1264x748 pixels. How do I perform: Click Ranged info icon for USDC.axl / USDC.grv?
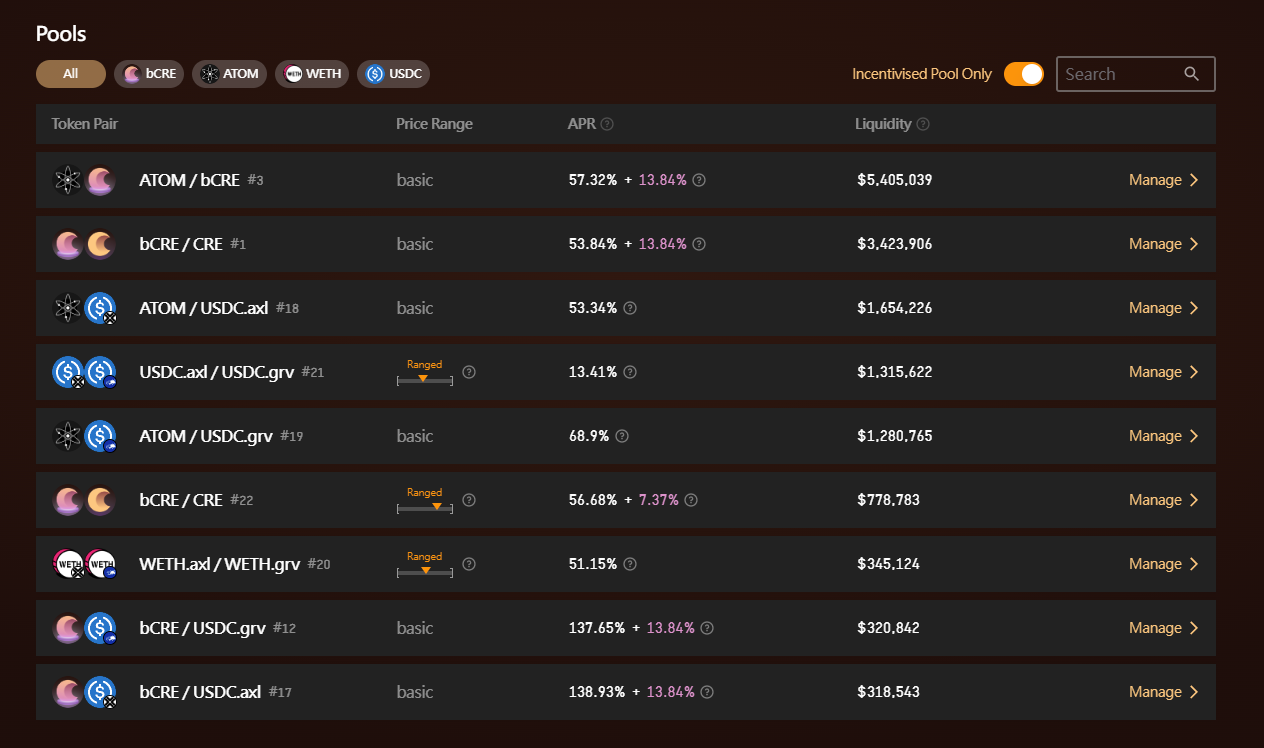[x=469, y=372]
